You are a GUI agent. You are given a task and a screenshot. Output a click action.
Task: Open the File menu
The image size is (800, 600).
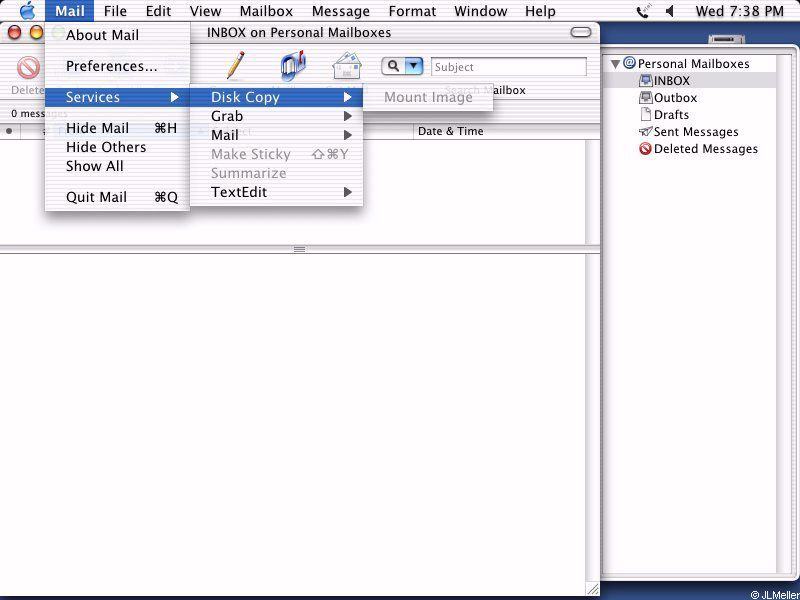tap(115, 11)
